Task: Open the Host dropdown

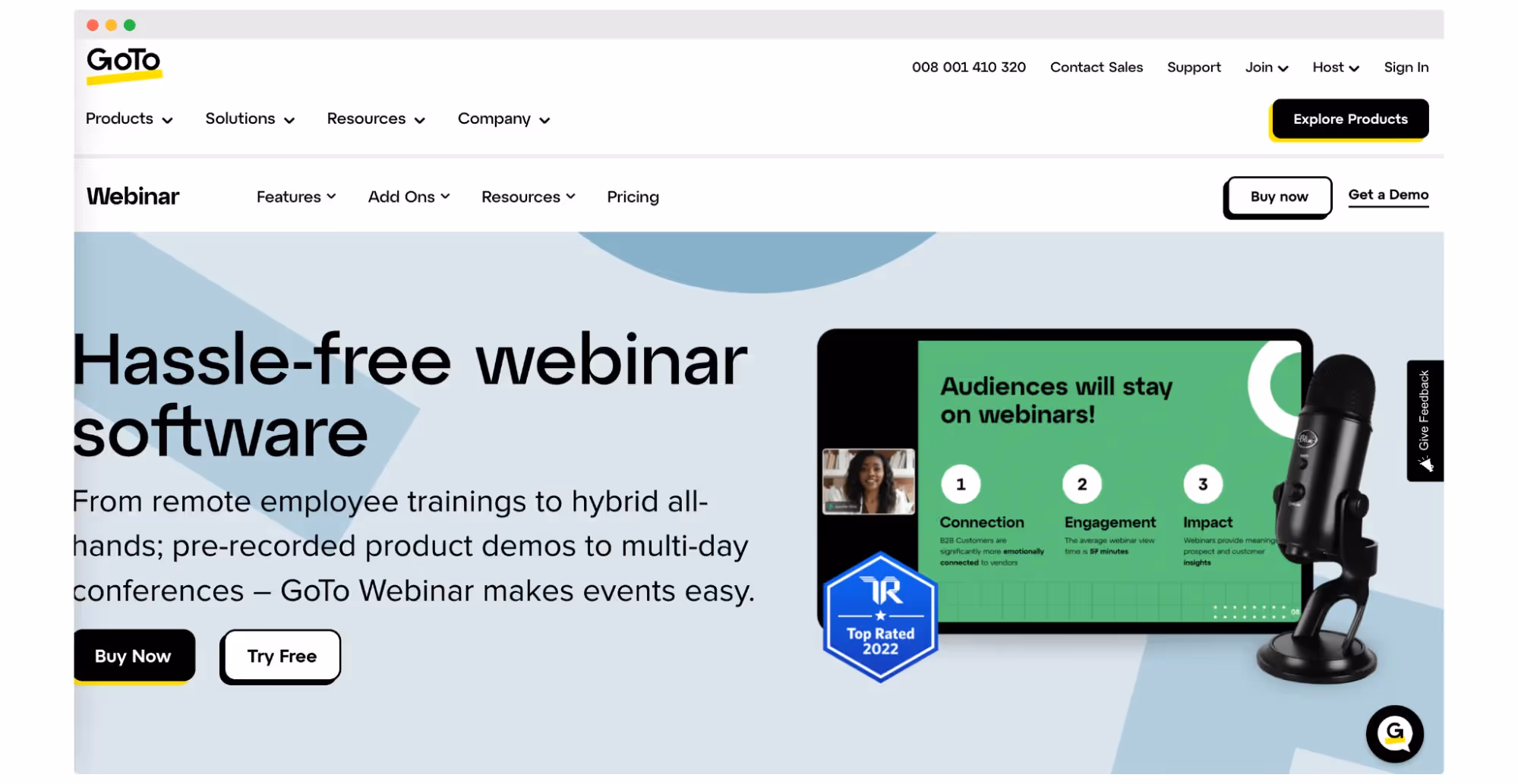Action: [x=1336, y=68]
